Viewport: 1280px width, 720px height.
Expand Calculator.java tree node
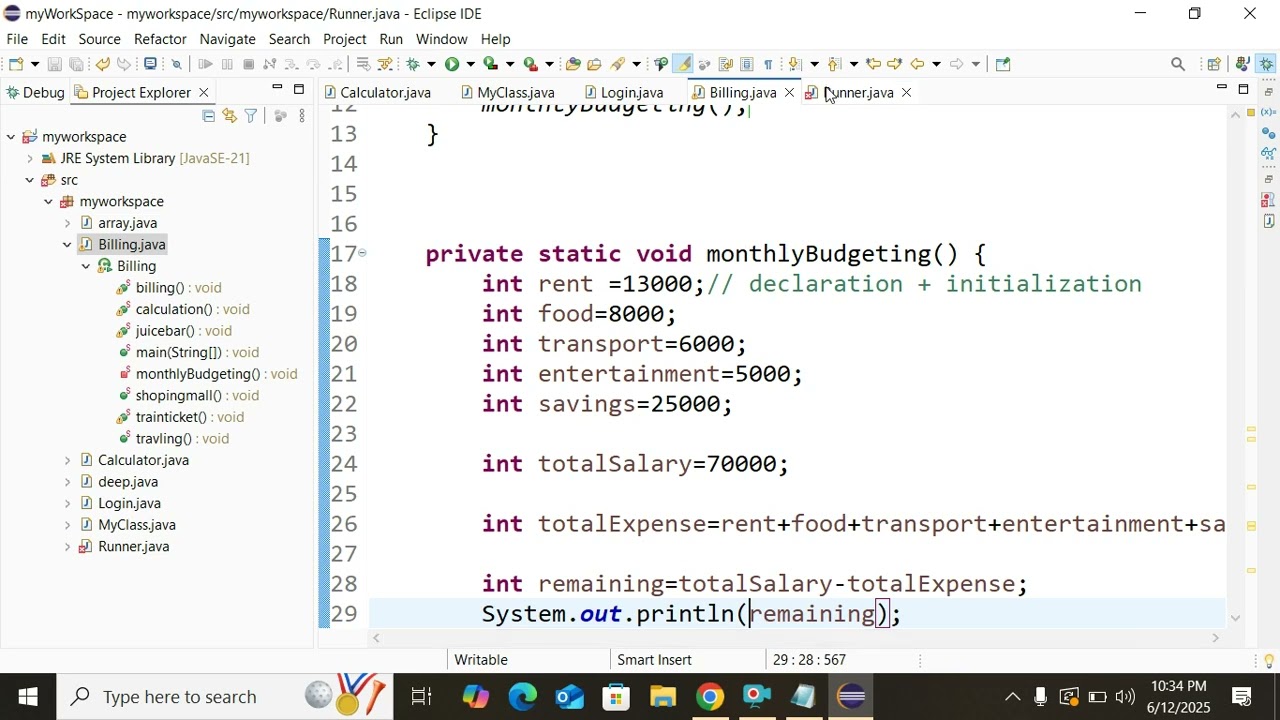[67, 460]
